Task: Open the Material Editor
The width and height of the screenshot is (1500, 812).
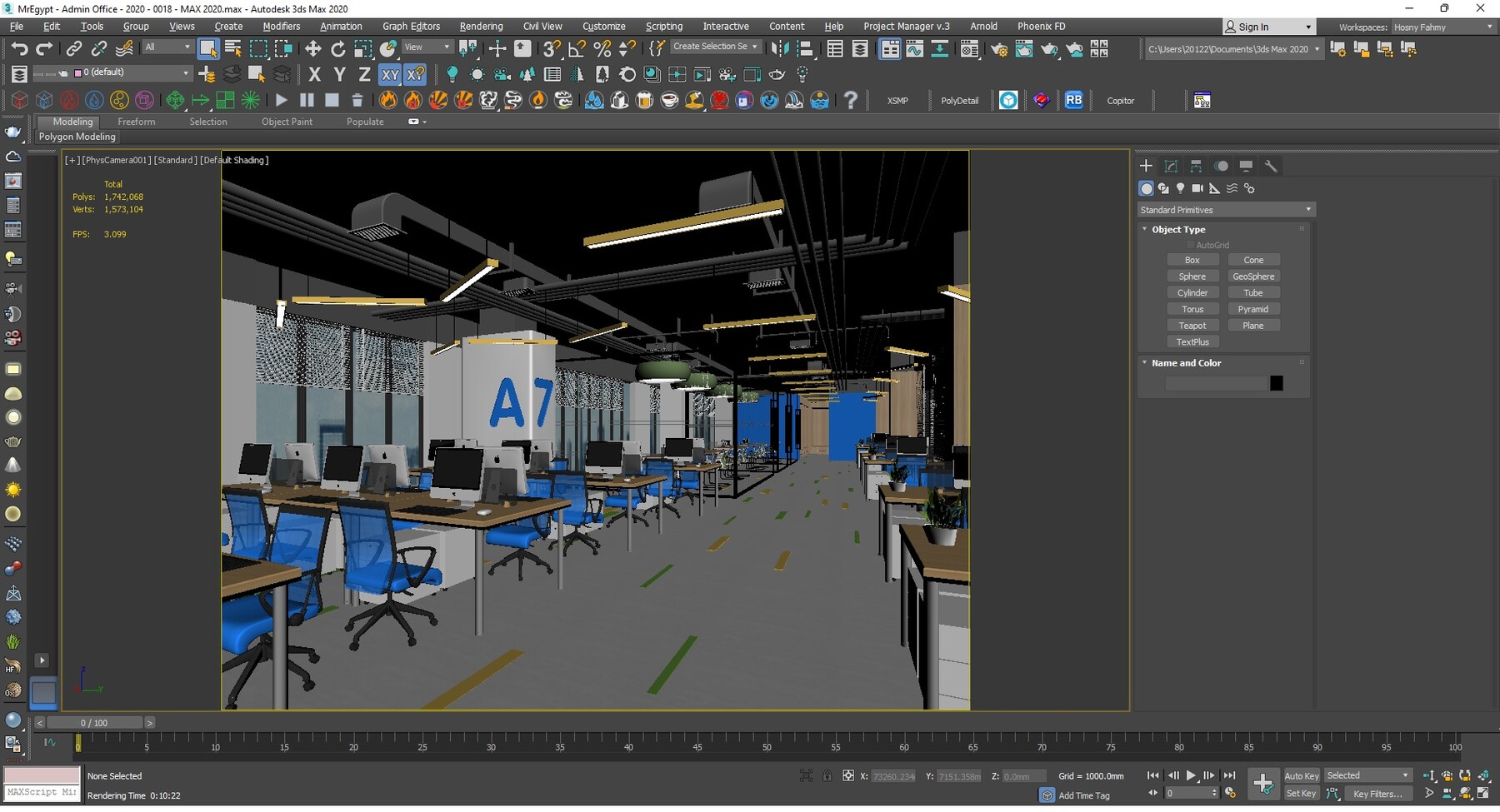Action: coord(971,48)
